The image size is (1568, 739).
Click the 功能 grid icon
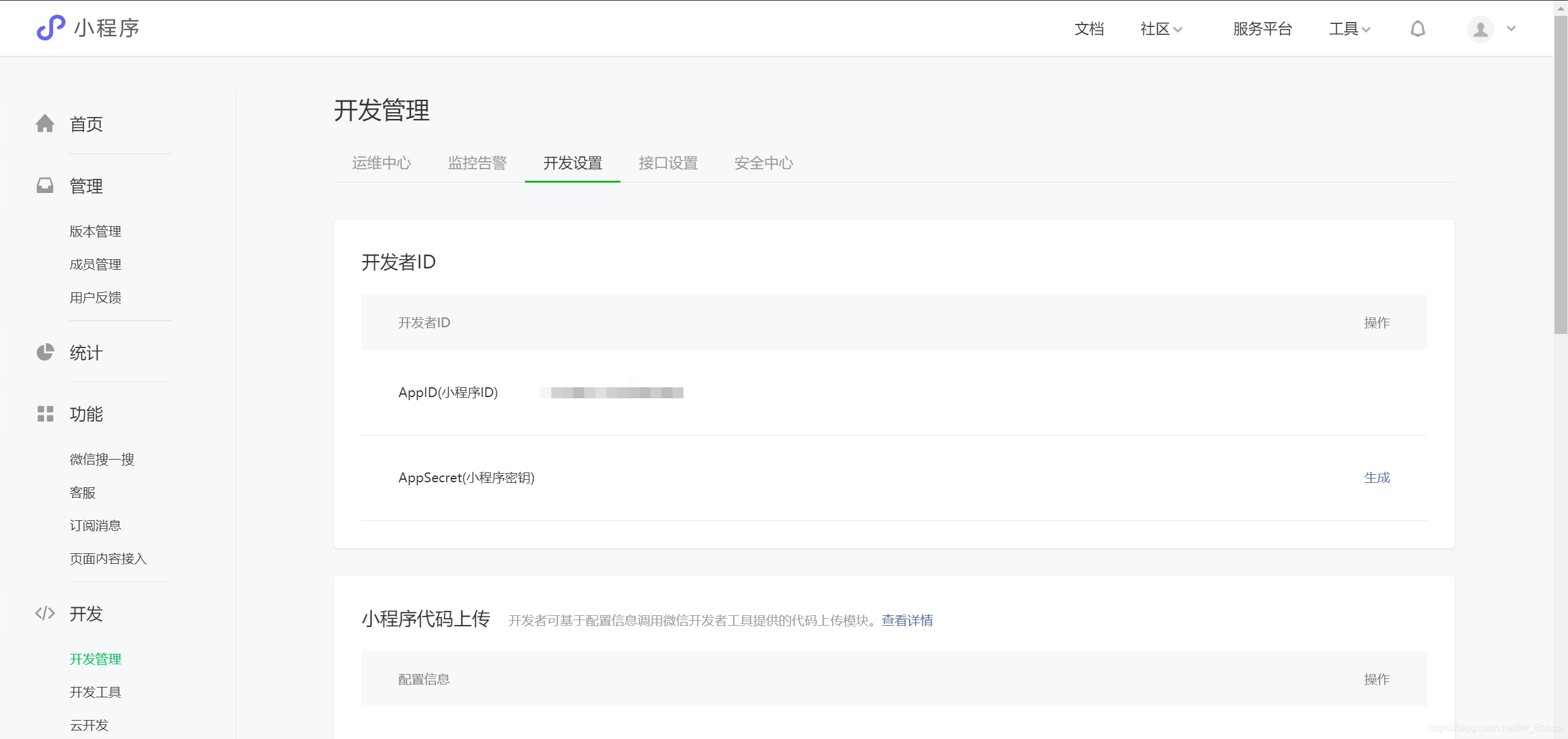(x=45, y=414)
